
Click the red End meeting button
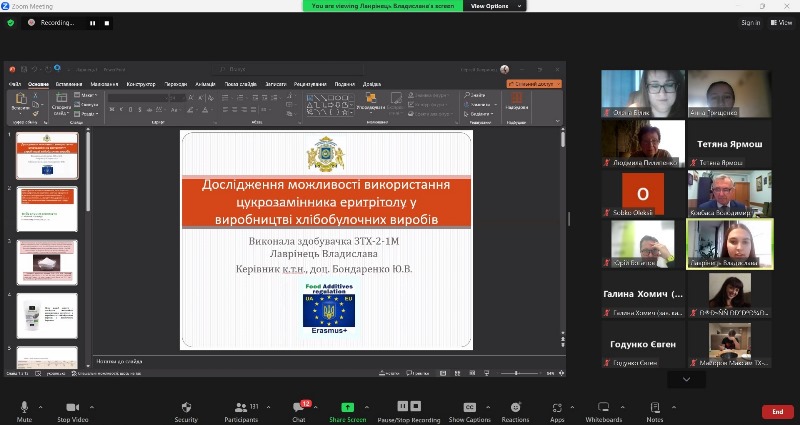coord(777,411)
